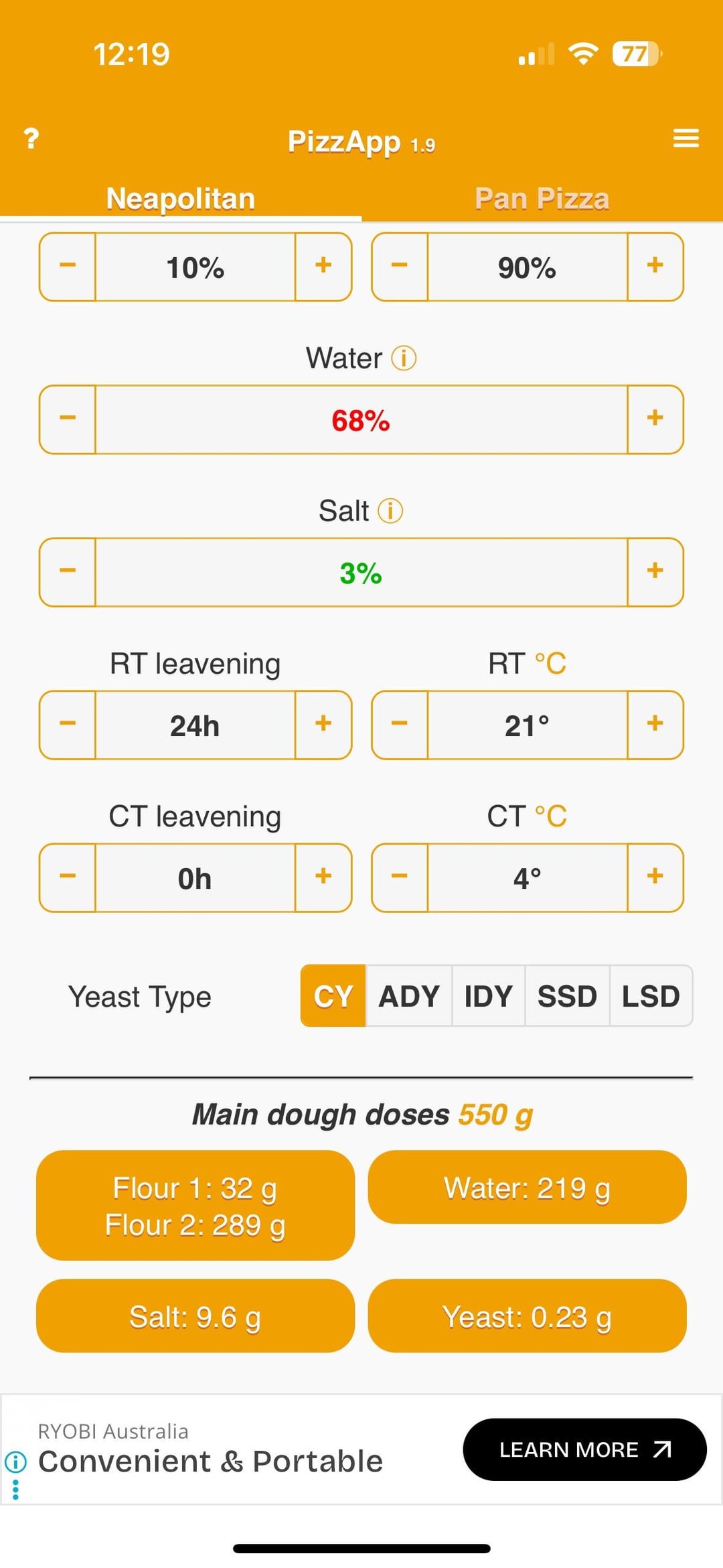Open the ad info icon
The image size is (723, 1568).
15,1462
